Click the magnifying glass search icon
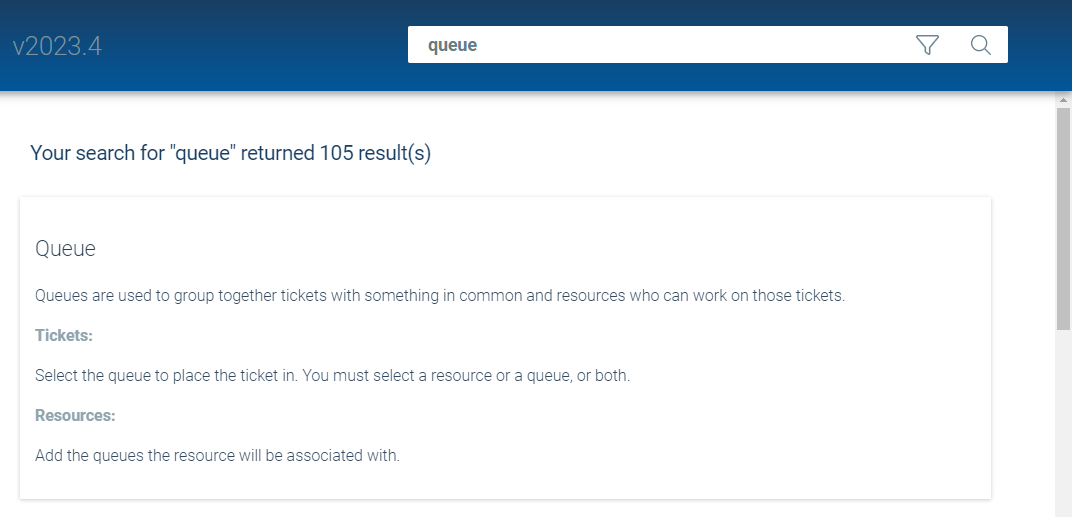The height and width of the screenshot is (517, 1072). click(x=981, y=45)
